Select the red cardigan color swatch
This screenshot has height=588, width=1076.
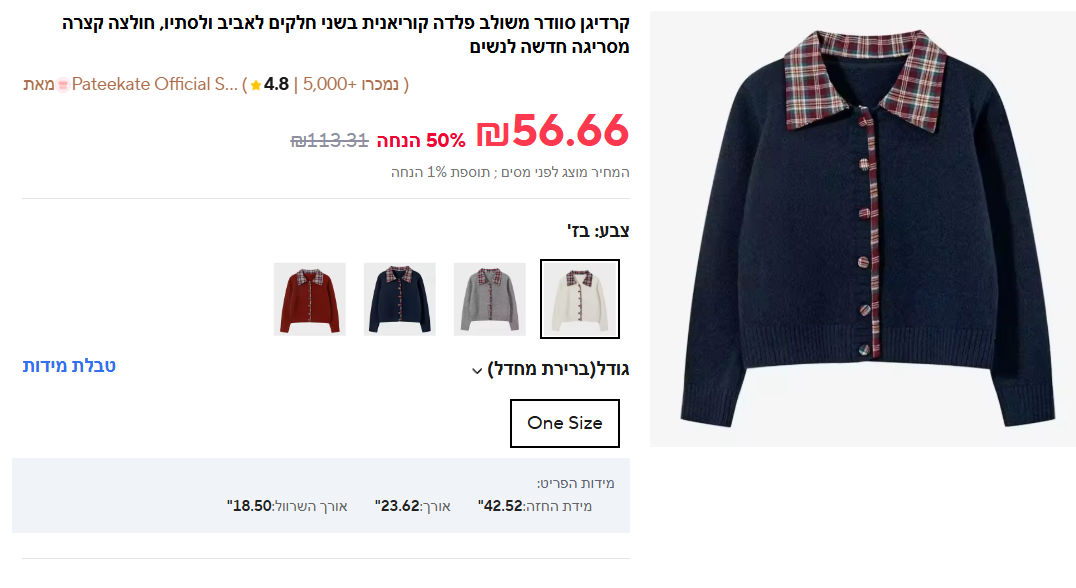[x=309, y=299]
